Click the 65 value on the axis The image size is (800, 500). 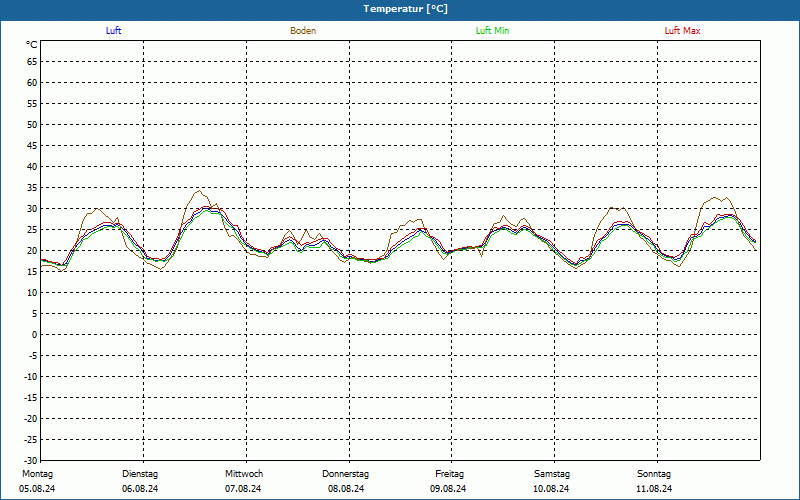pos(32,62)
